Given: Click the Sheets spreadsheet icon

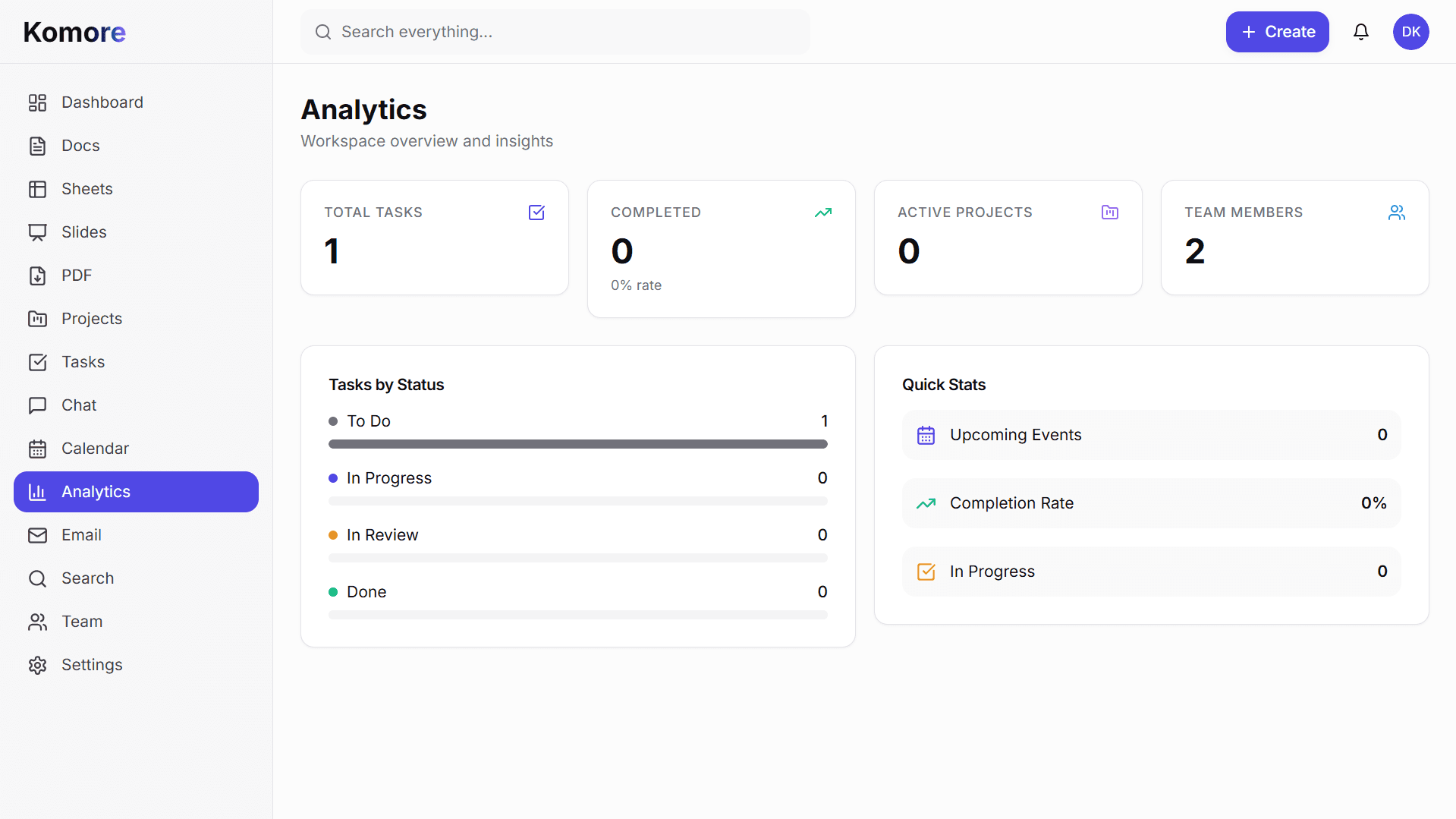Looking at the screenshot, I should (x=38, y=188).
